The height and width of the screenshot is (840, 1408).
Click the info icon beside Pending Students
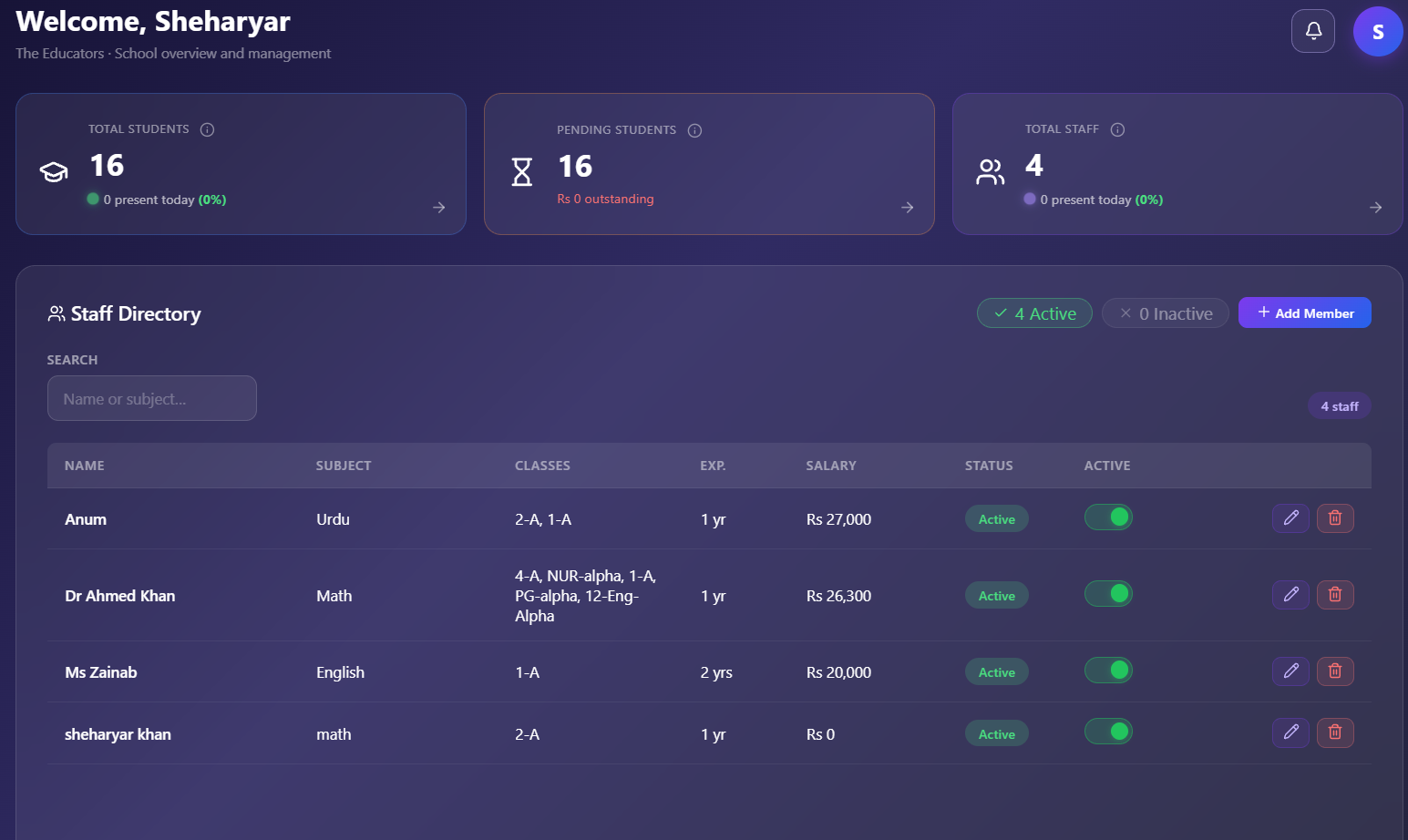tap(694, 130)
